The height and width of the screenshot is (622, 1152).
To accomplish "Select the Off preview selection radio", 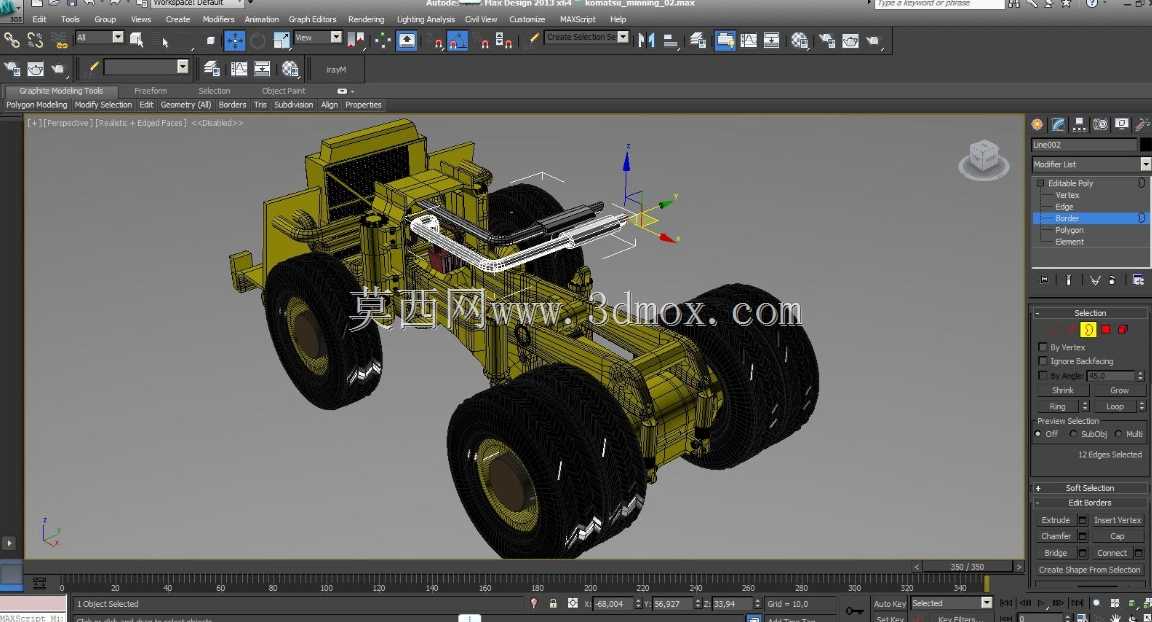I will click(x=1038, y=434).
